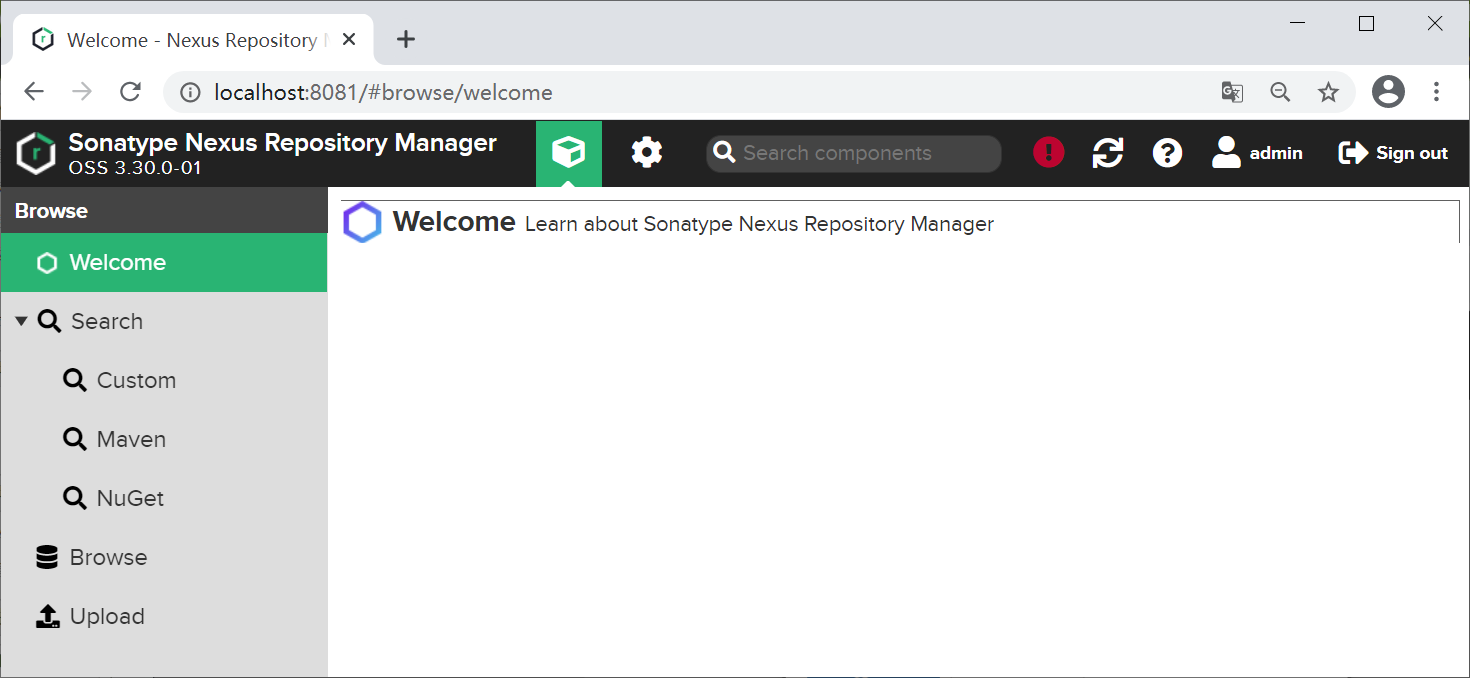The width and height of the screenshot is (1470, 678).
Task: Click the browser address bar URL
Action: (x=383, y=93)
